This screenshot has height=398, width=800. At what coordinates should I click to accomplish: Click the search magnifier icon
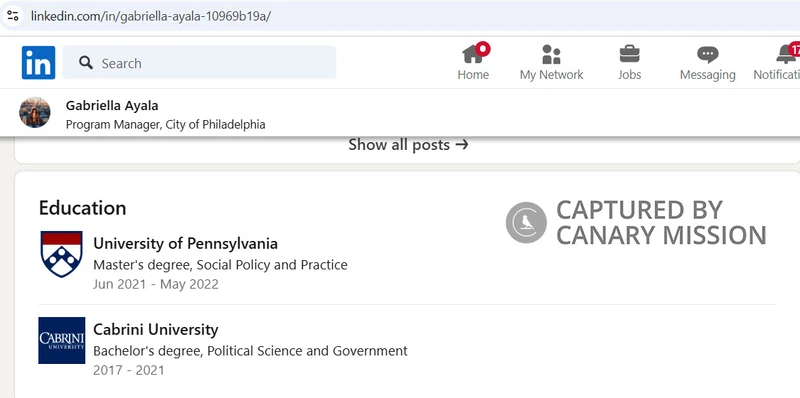click(x=86, y=63)
